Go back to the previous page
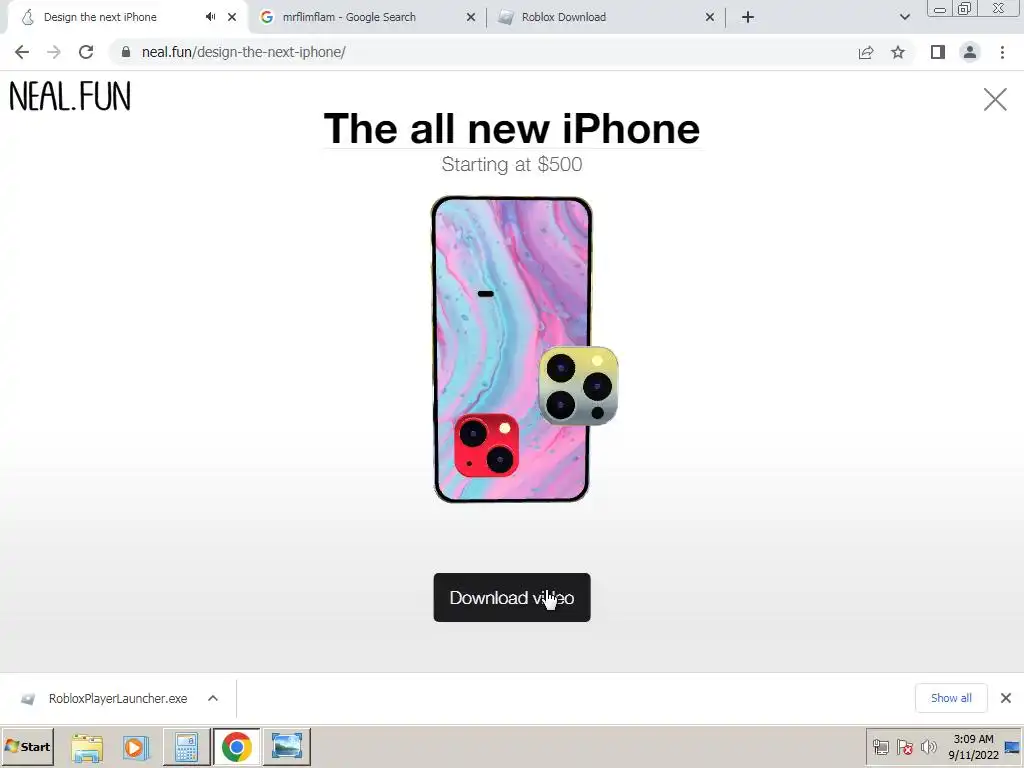 pyautogui.click(x=22, y=52)
